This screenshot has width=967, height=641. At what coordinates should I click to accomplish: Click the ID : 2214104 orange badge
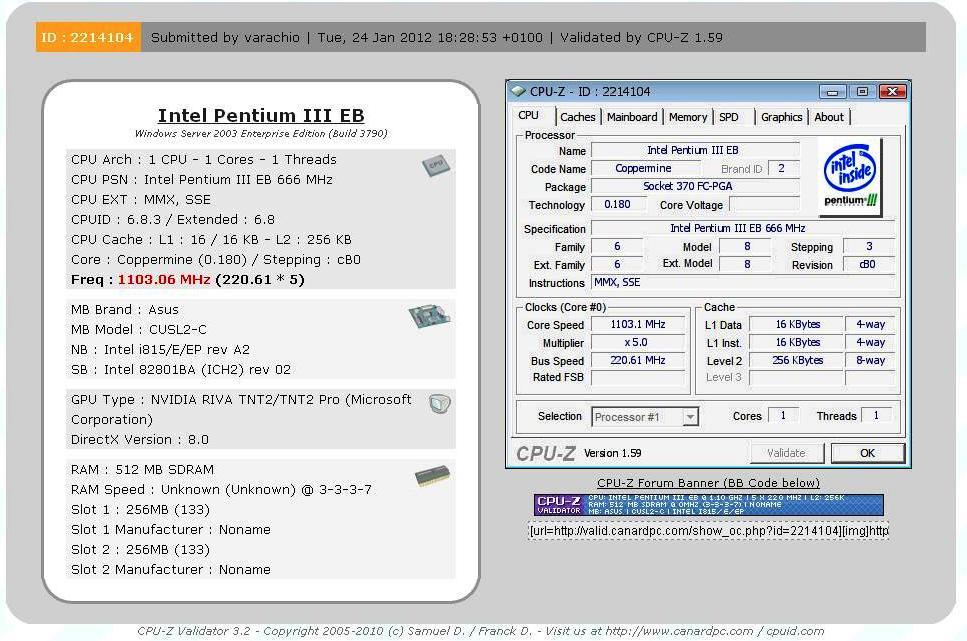tap(88, 37)
